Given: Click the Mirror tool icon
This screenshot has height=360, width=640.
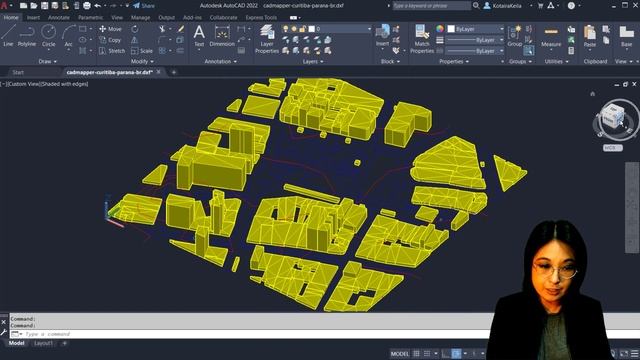Looking at the screenshot, I should pyautogui.click(x=135, y=40).
